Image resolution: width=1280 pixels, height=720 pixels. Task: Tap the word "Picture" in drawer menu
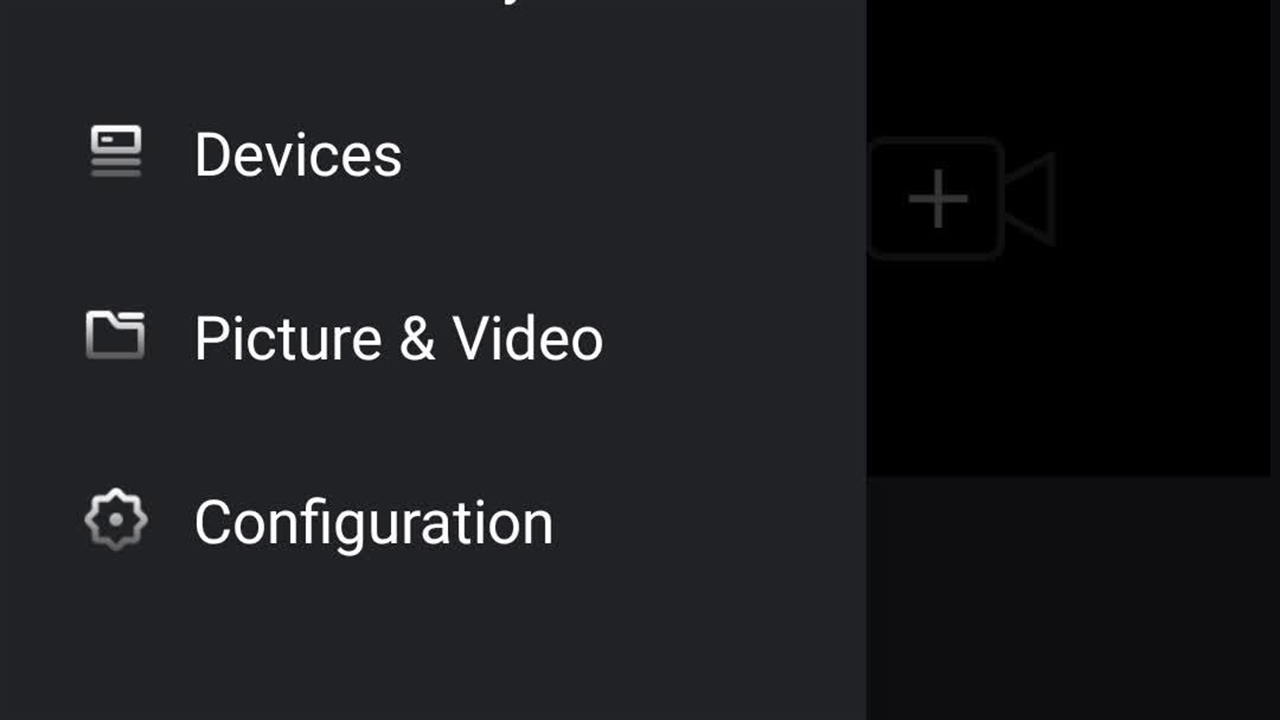(288, 338)
